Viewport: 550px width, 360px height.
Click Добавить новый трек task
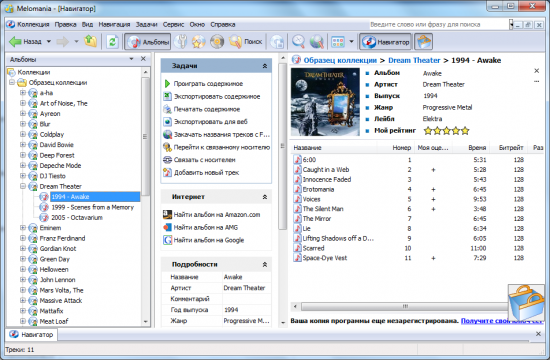coord(202,173)
